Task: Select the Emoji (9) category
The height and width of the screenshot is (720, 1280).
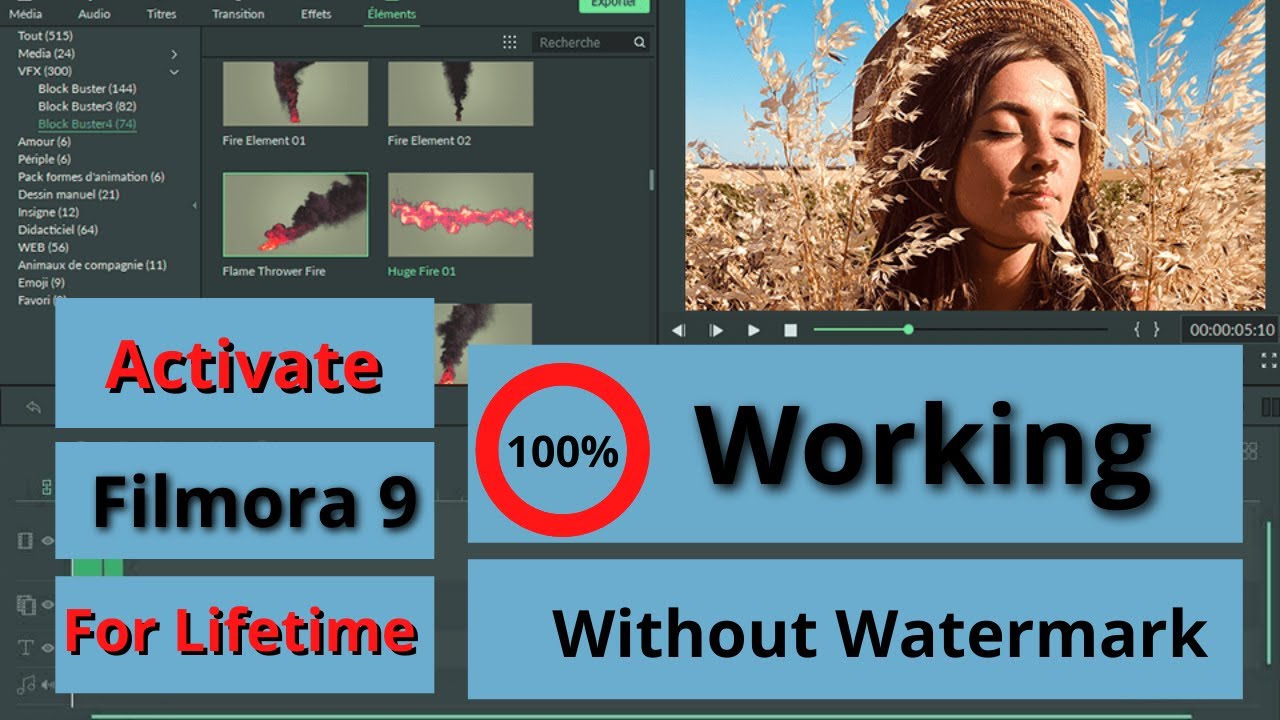Action: coord(42,283)
